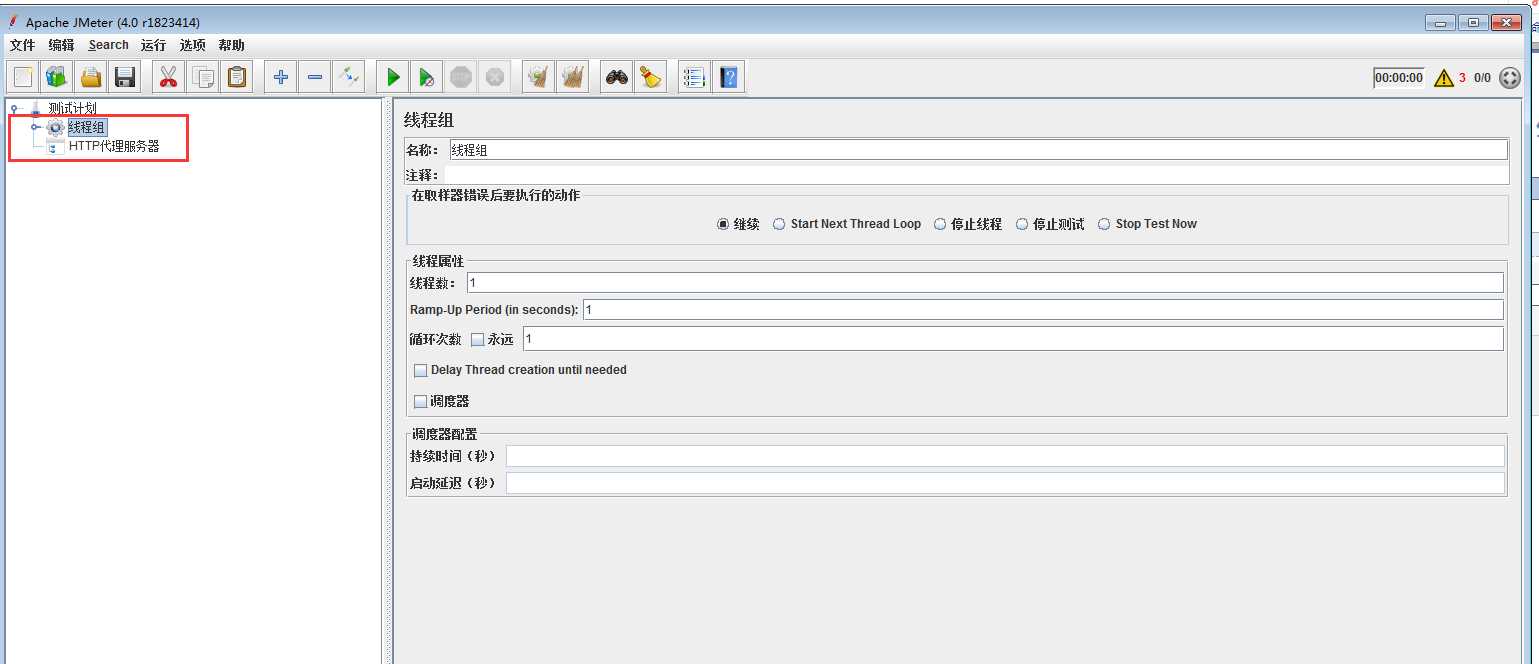1539x664 pixels.
Task: Open the Templates icon
Action: [x=57, y=77]
